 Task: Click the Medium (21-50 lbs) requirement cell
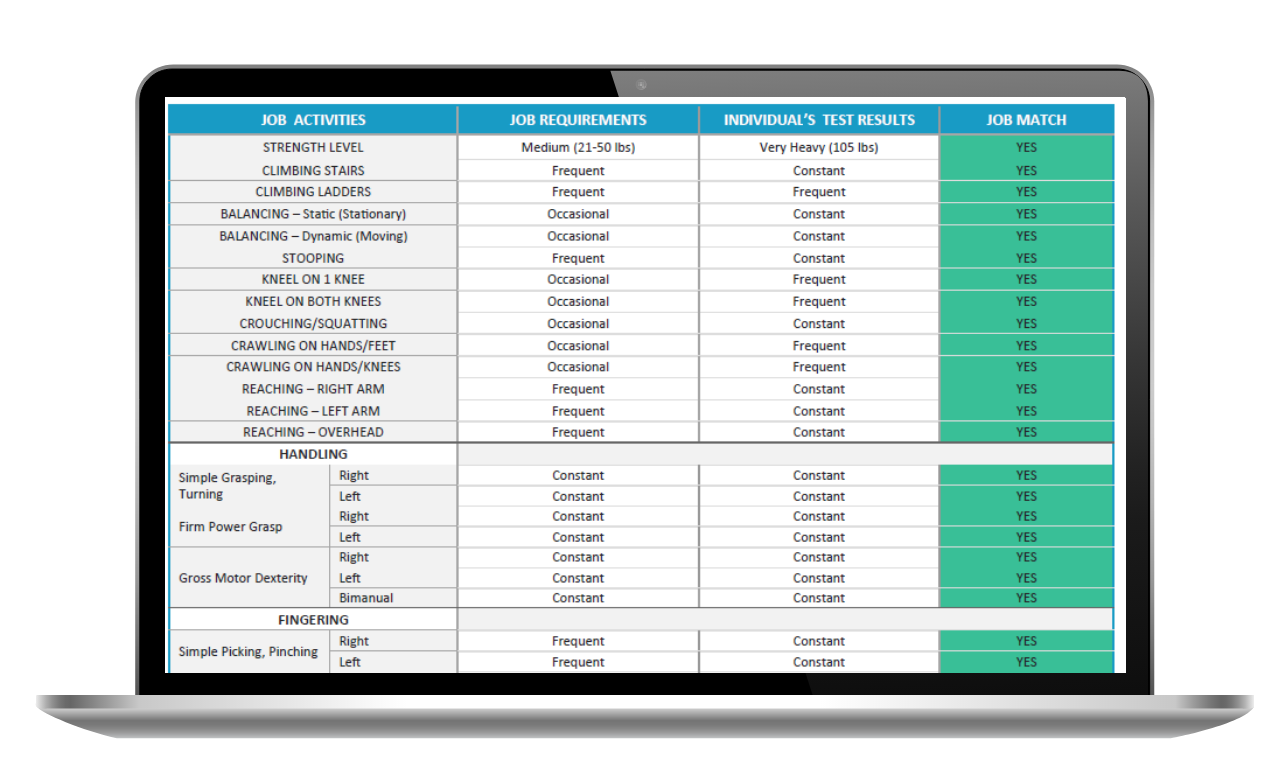578,148
